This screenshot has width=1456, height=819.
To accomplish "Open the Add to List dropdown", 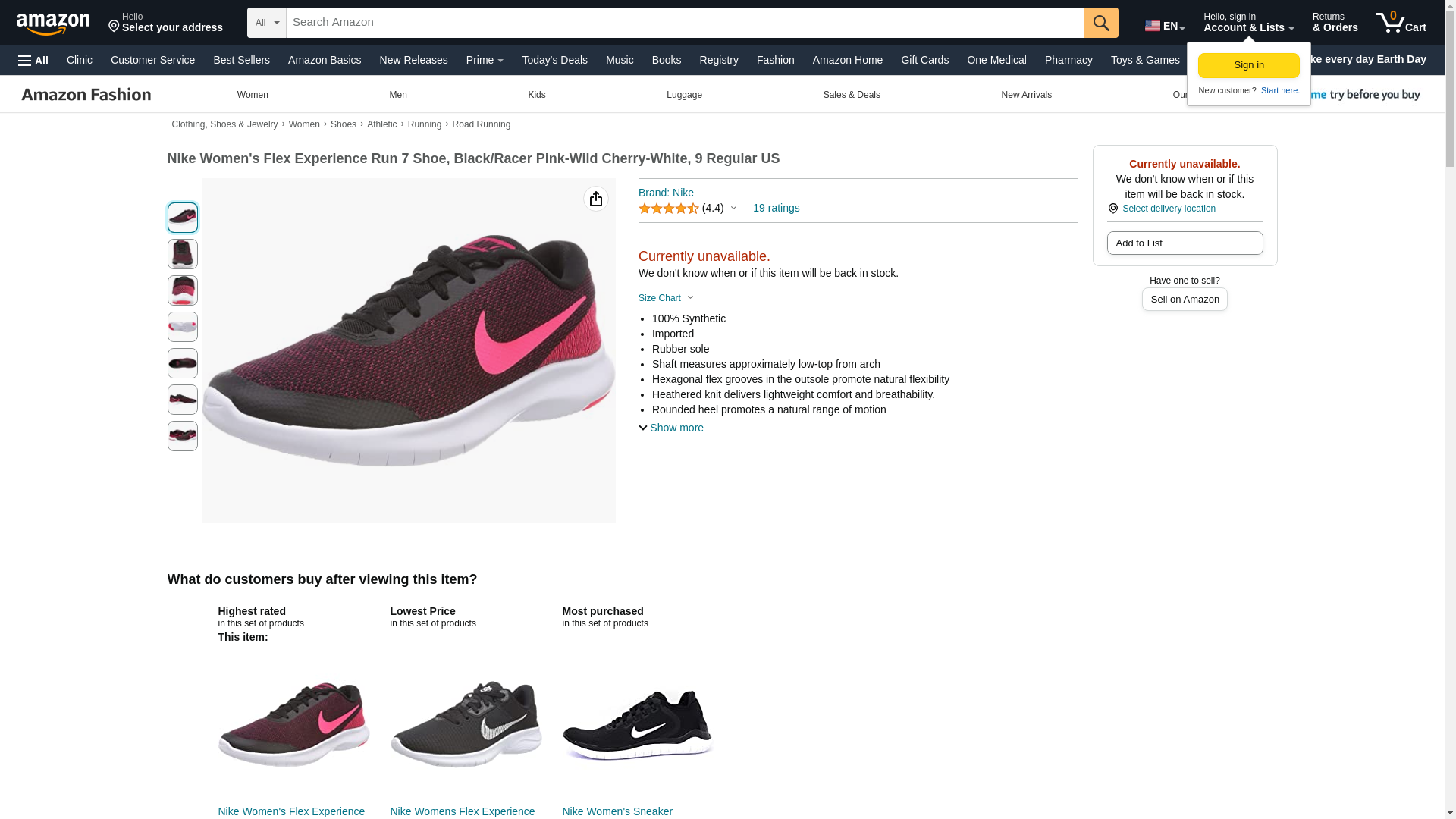I will pyautogui.click(x=1184, y=243).
